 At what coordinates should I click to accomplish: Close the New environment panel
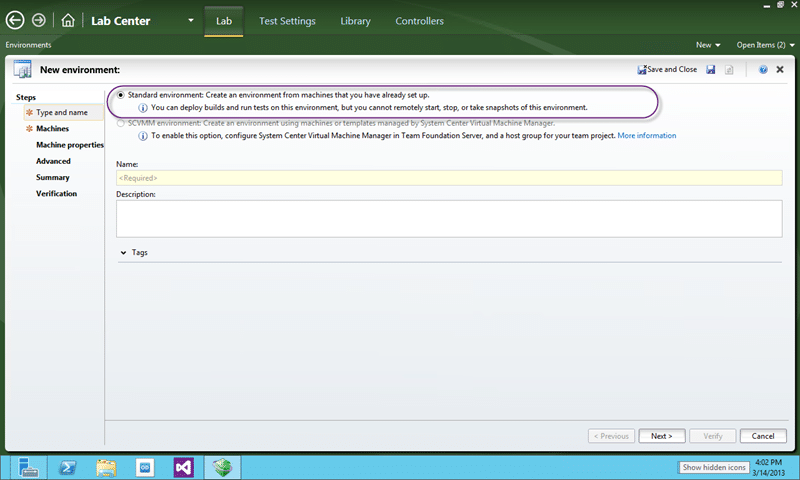tap(780, 69)
